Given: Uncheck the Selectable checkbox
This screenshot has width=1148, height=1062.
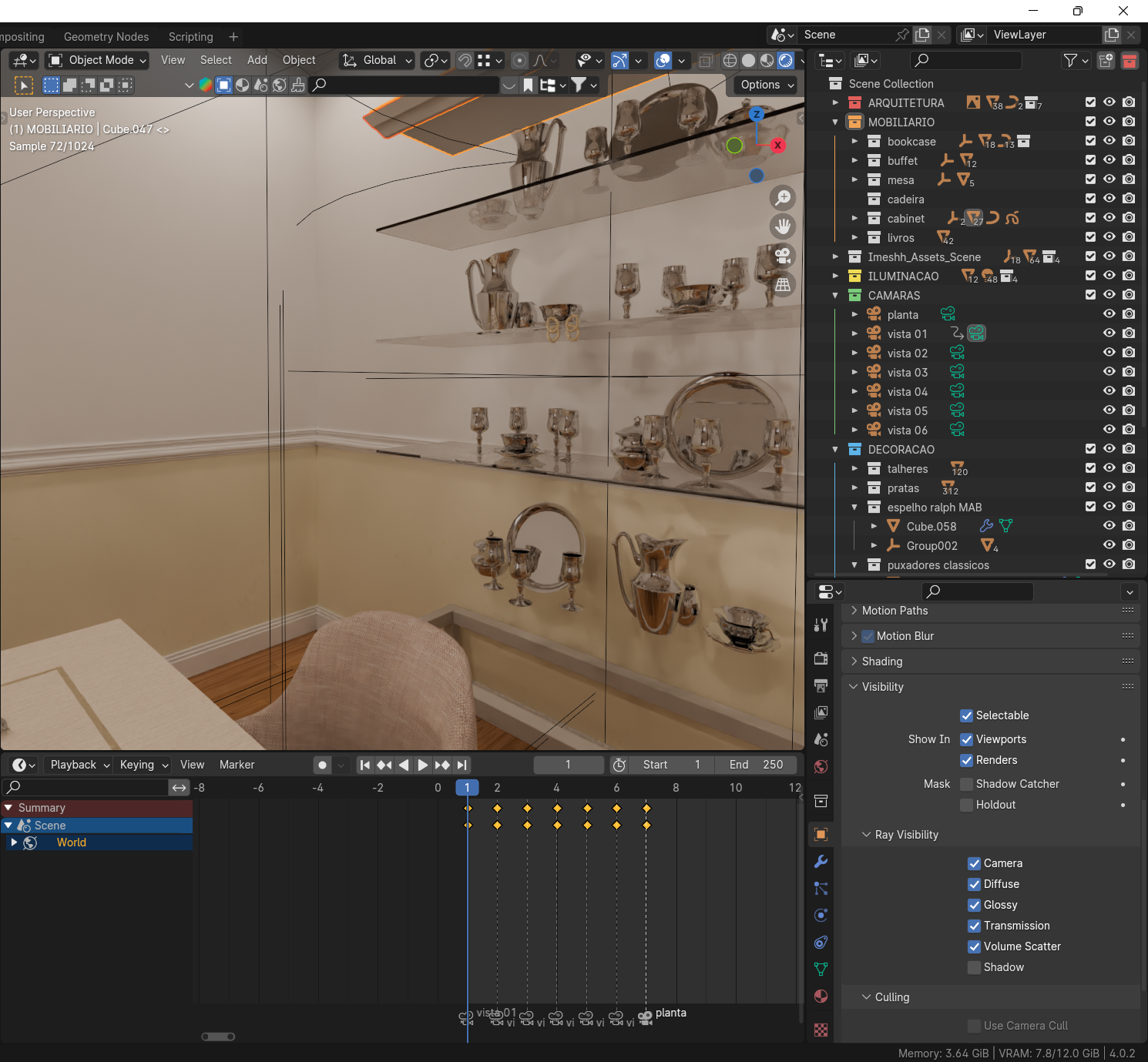Looking at the screenshot, I should [966, 715].
